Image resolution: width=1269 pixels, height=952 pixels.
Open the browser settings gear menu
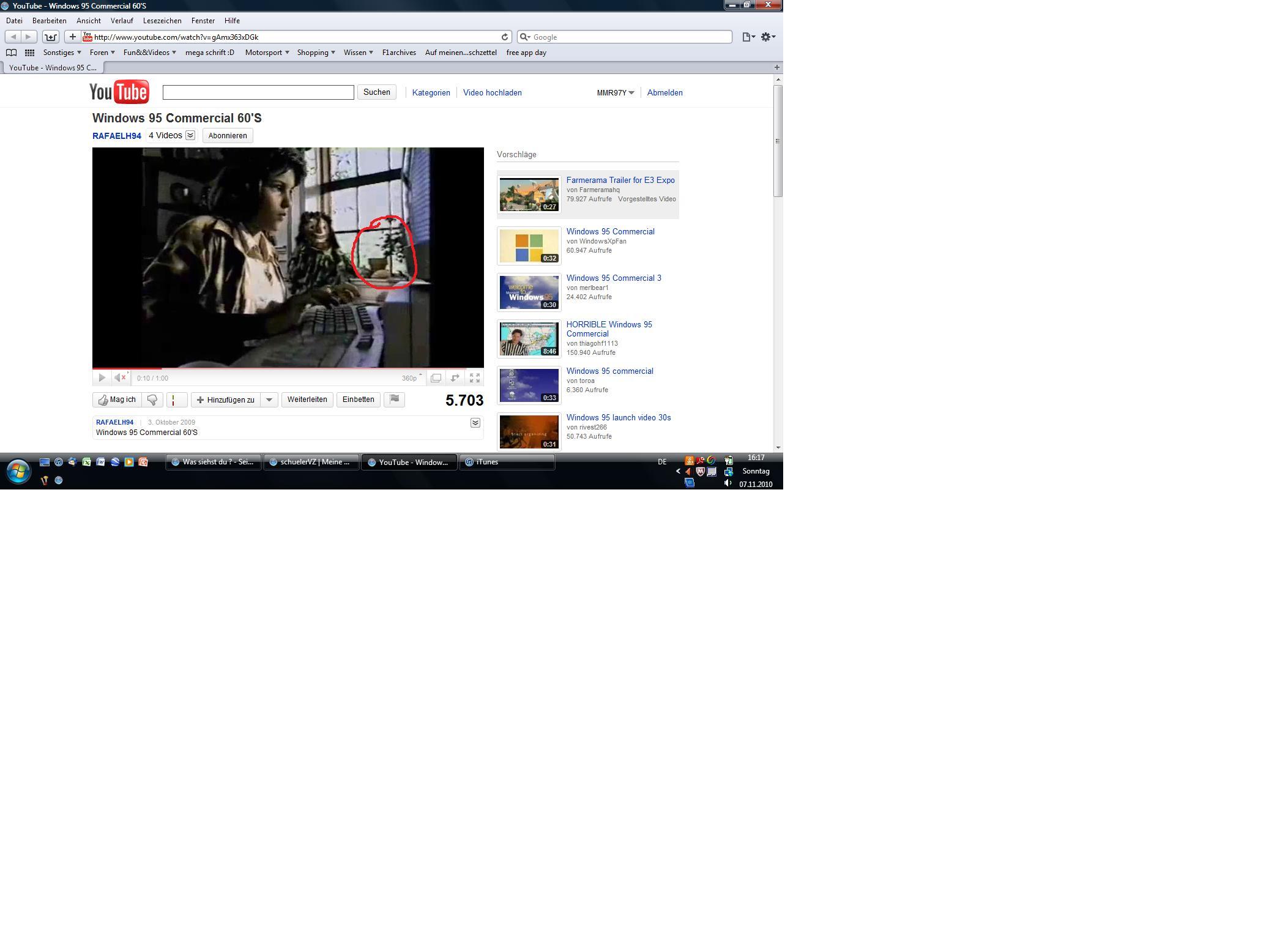767,37
